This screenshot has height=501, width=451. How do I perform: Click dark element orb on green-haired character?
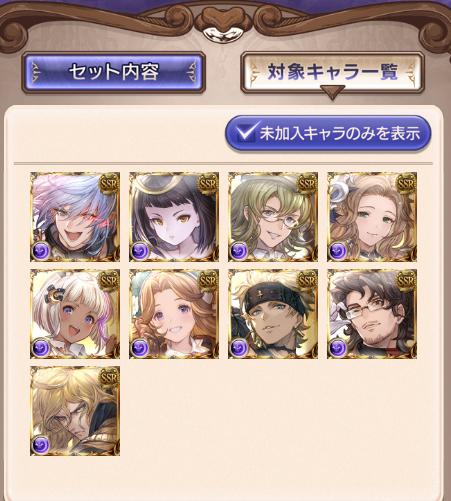tap(239, 251)
